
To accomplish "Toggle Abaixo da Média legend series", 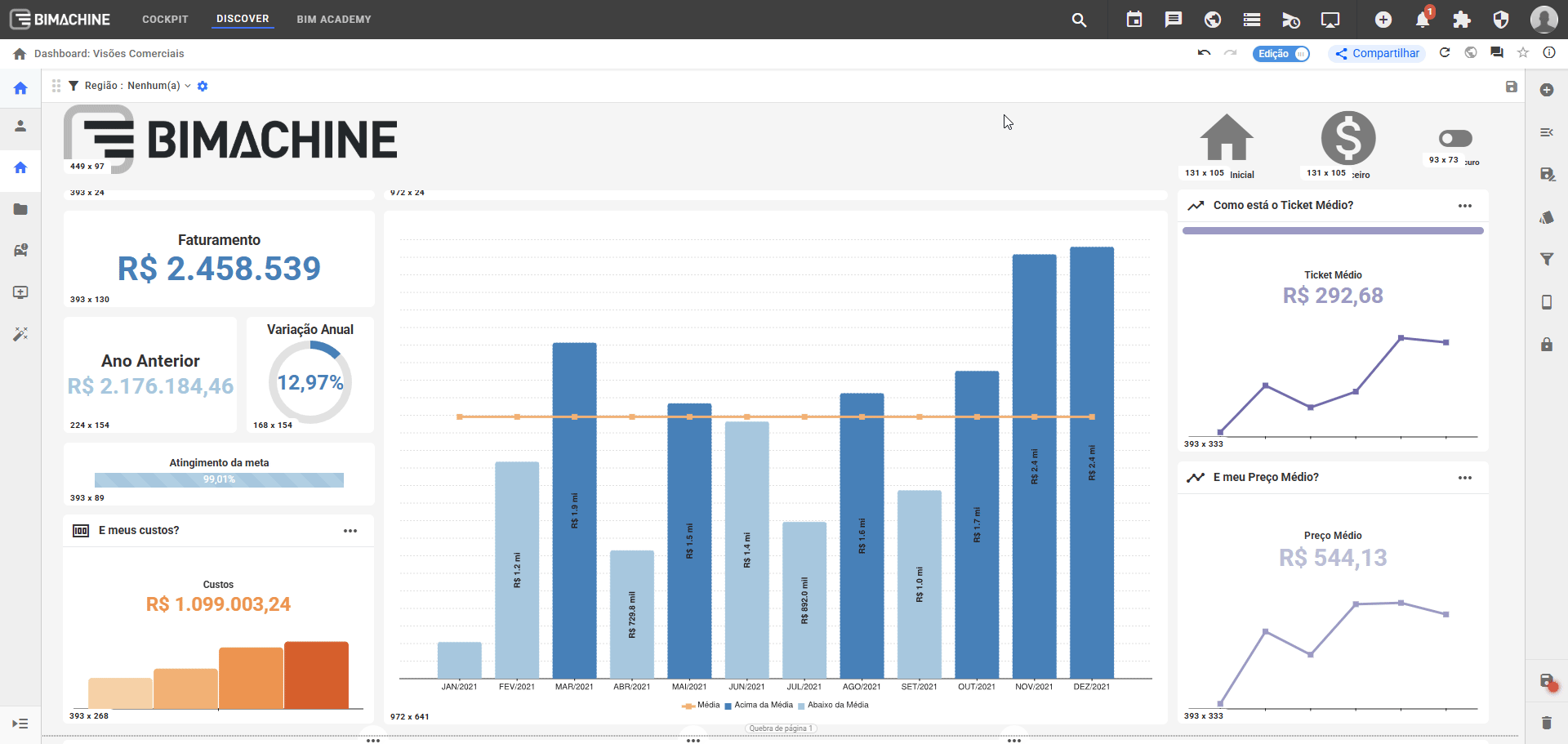I will tap(833, 706).
